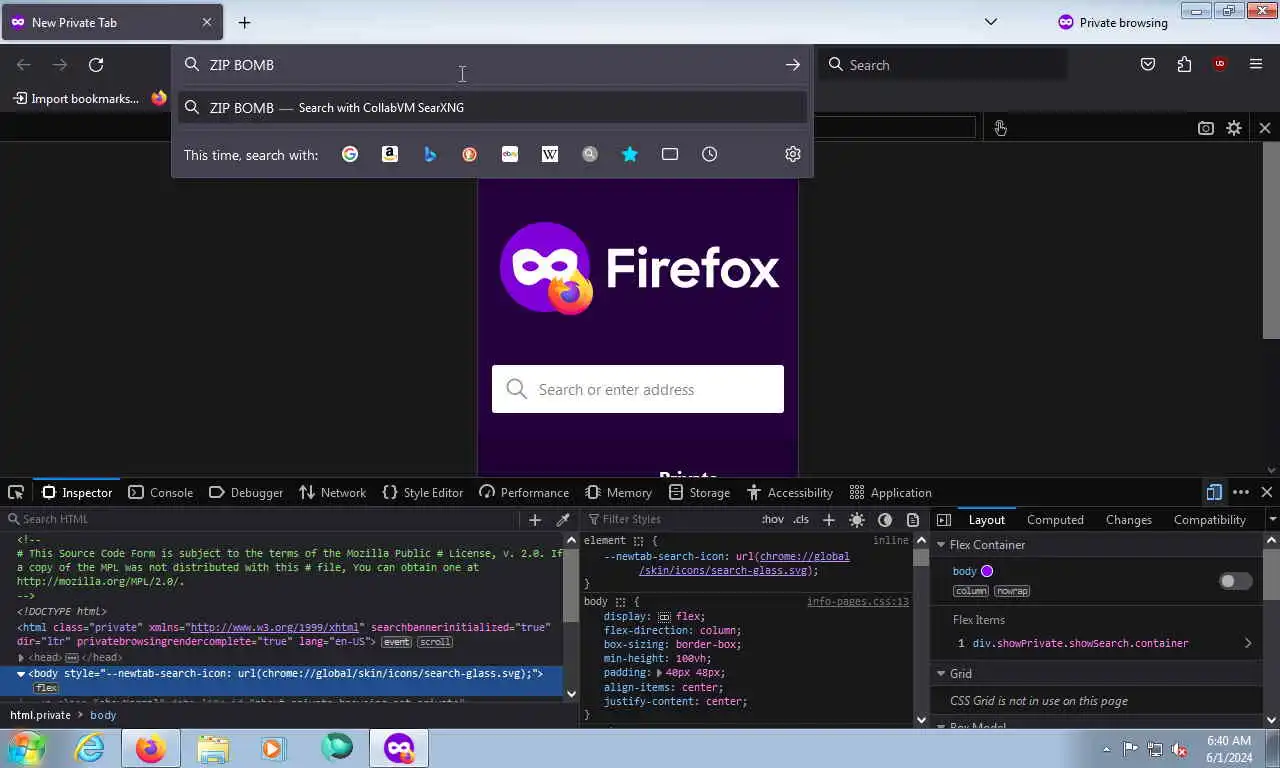Toggle :hov pseudo-class panel
This screenshot has height=768, width=1280.
pos(773,520)
